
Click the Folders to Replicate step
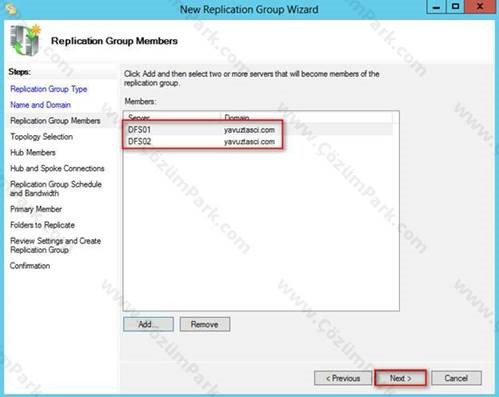pos(42,225)
